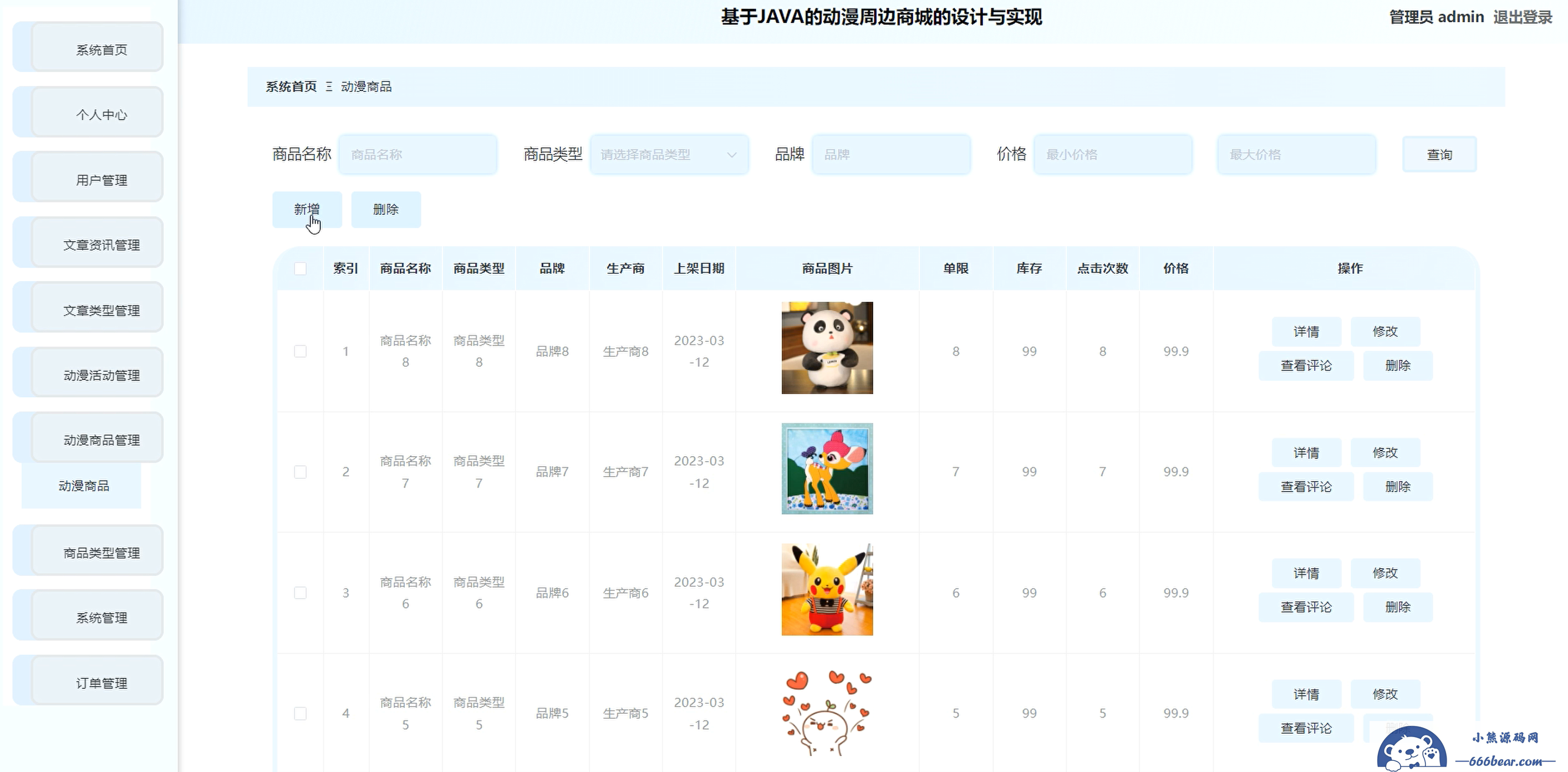Open Pikachu plush product image

tap(827, 590)
